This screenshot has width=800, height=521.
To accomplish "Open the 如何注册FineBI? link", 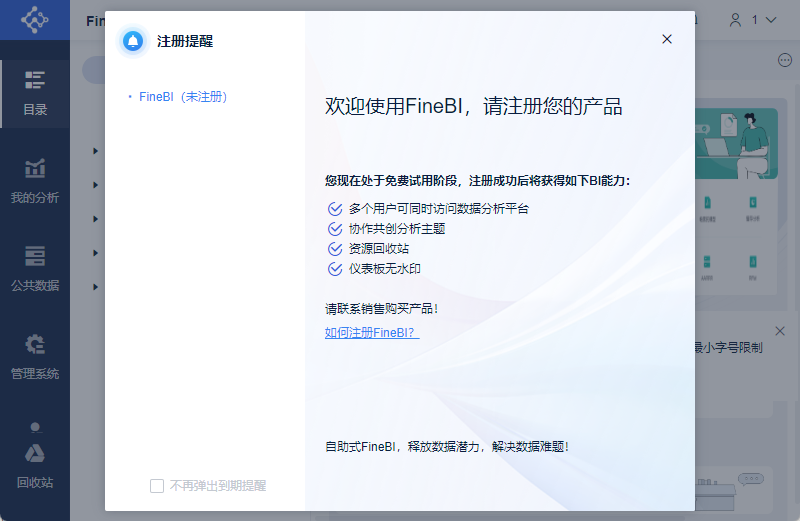I will pyautogui.click(x=372, y=333).
